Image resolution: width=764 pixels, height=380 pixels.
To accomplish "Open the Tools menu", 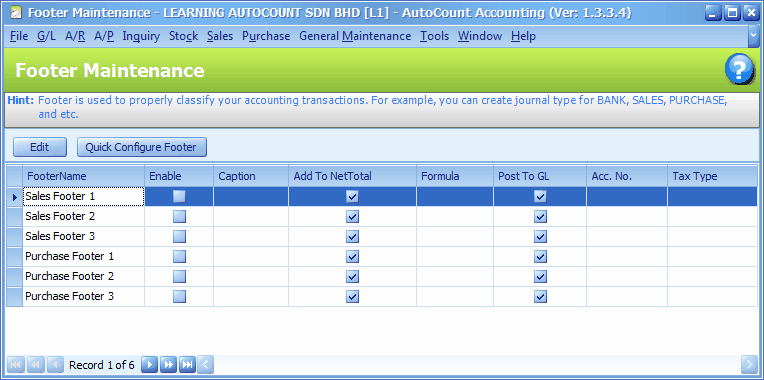I will 435,36.
